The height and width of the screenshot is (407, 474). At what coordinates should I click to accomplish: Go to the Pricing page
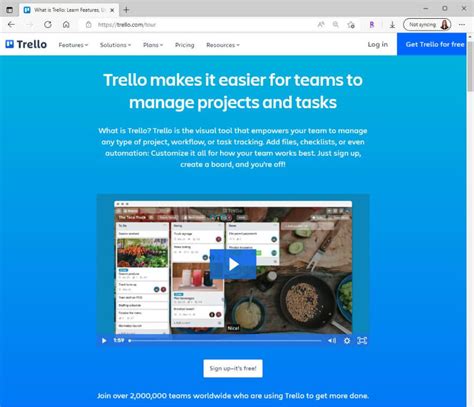click(185, 45)
